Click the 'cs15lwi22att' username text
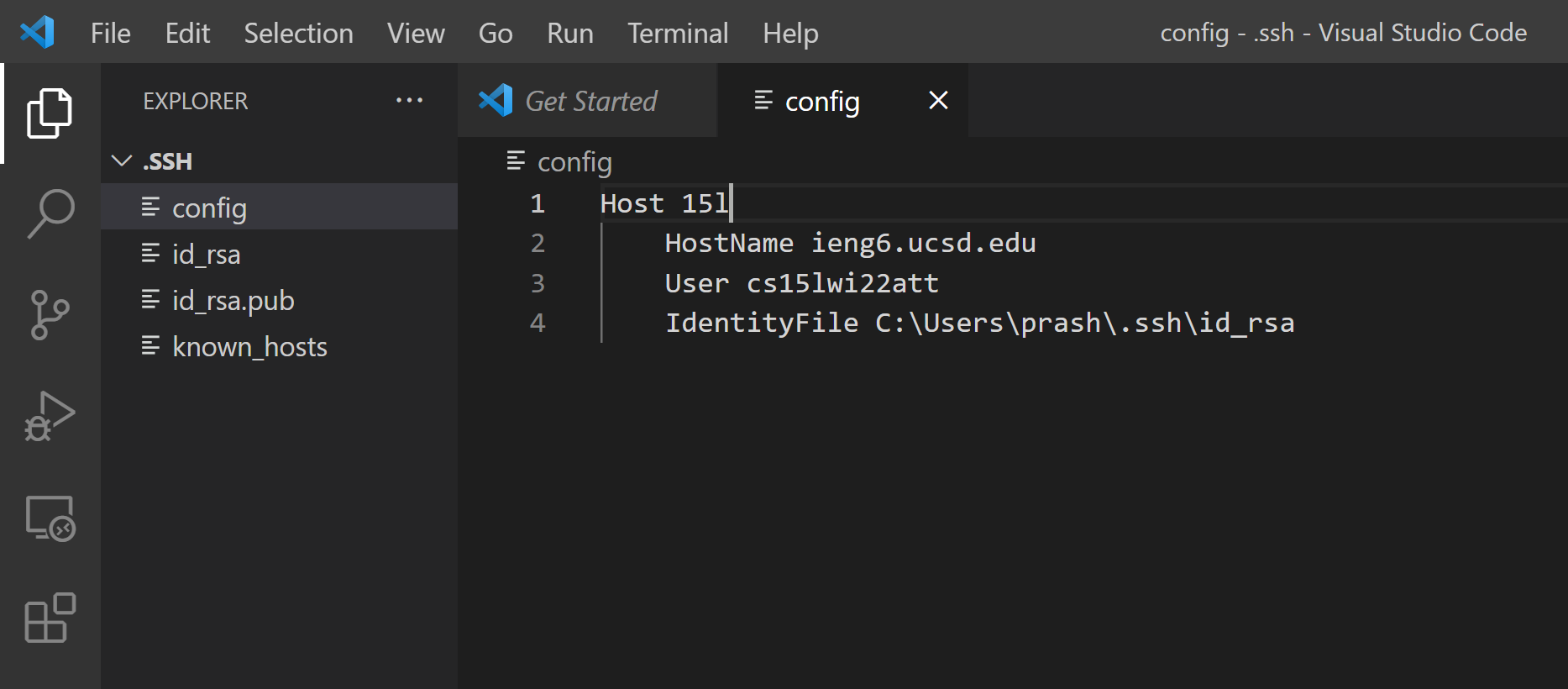Viewport: 1568px width, 689px height. (842, 283)
